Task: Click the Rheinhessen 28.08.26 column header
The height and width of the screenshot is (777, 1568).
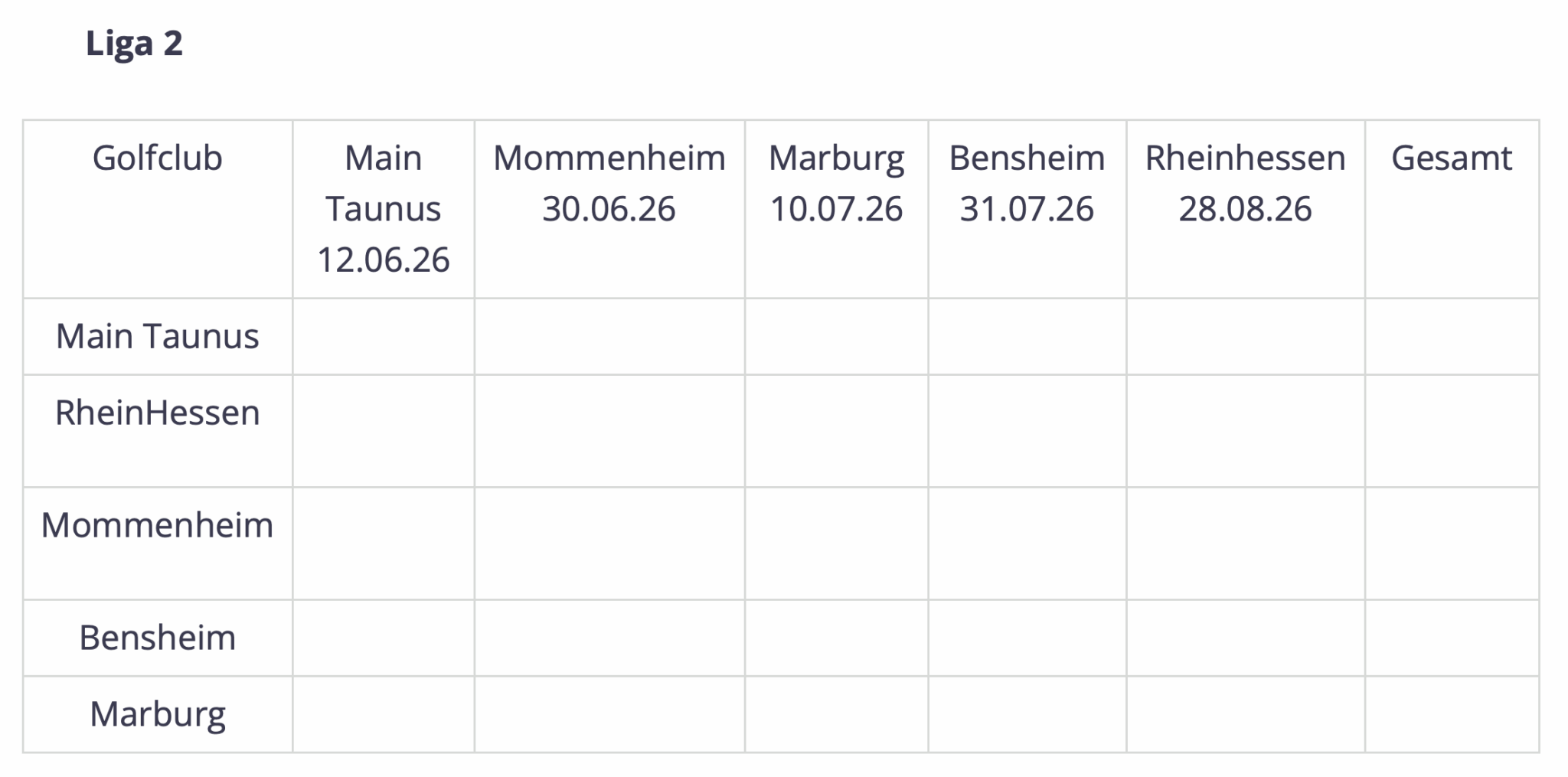Action: (1245, 184)
